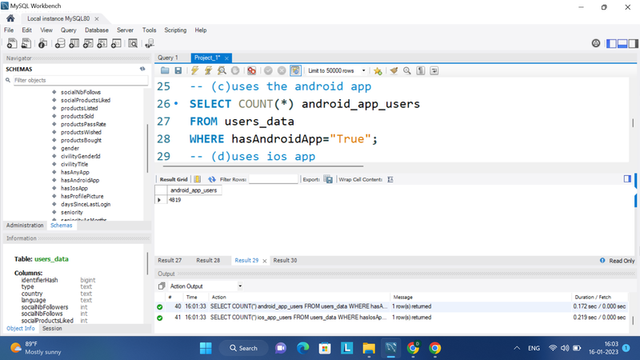Execute the whole script with lightning icon
Image resolution: width=640 pixels, height=360 pixels.
(x=195, y=71)
